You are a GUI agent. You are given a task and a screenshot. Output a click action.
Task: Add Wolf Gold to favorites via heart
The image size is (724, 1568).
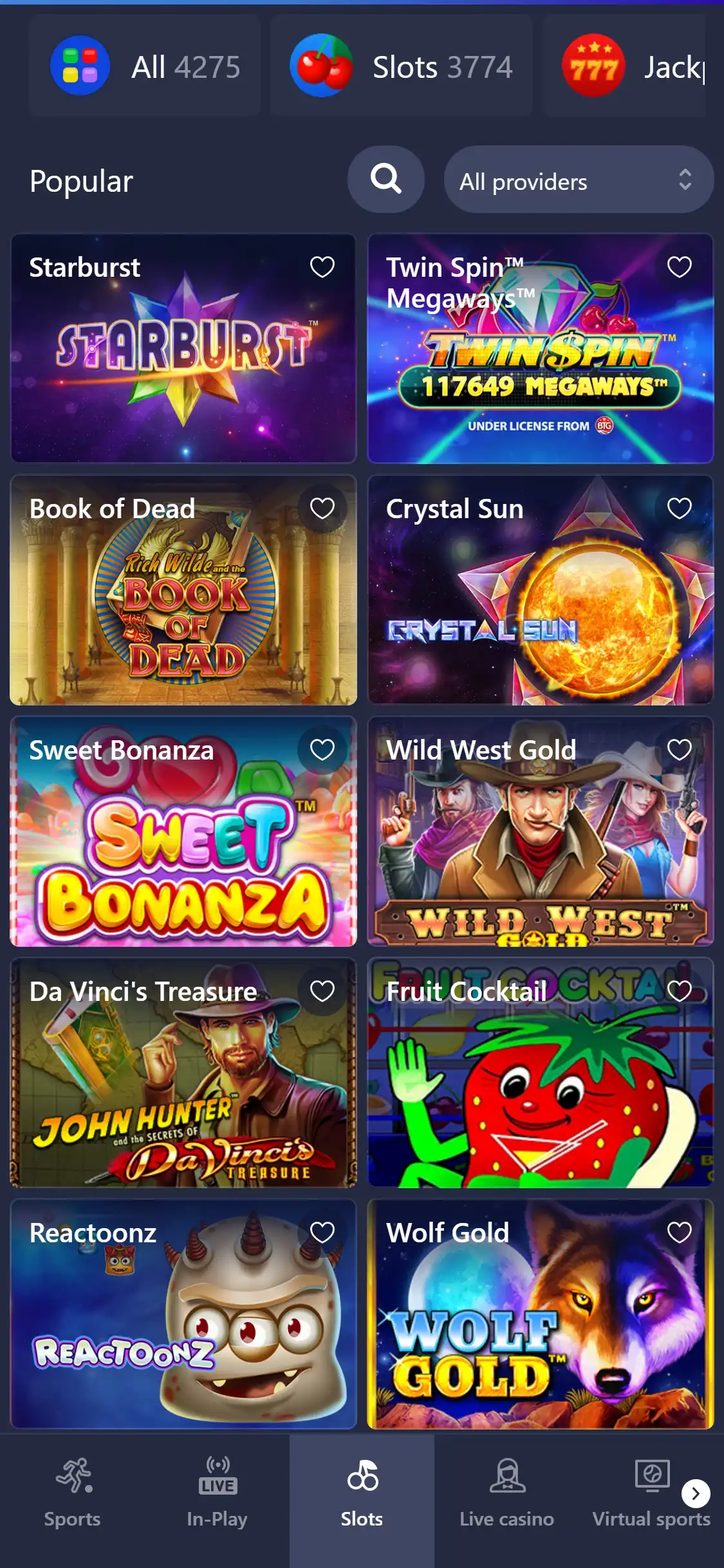[x=680, y=1232]
